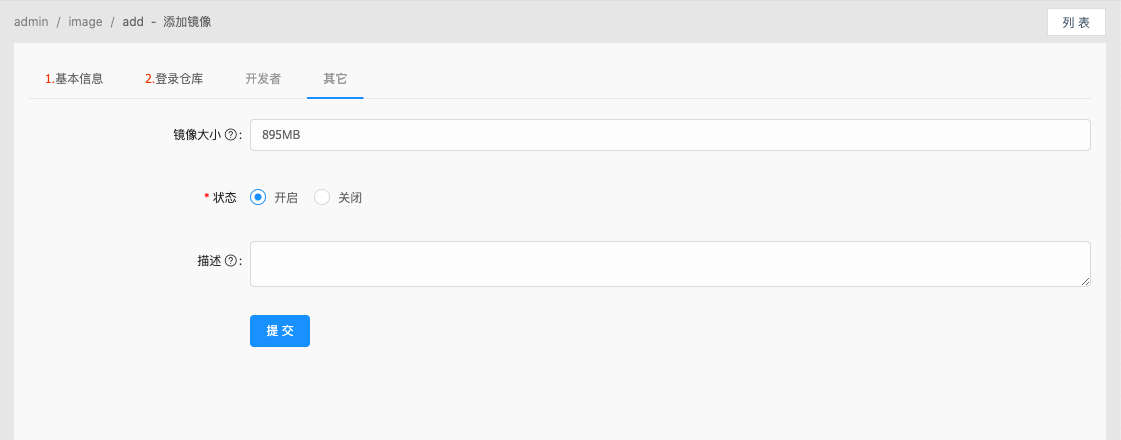Open the 列表 button at top right

tap(1076, 22)
